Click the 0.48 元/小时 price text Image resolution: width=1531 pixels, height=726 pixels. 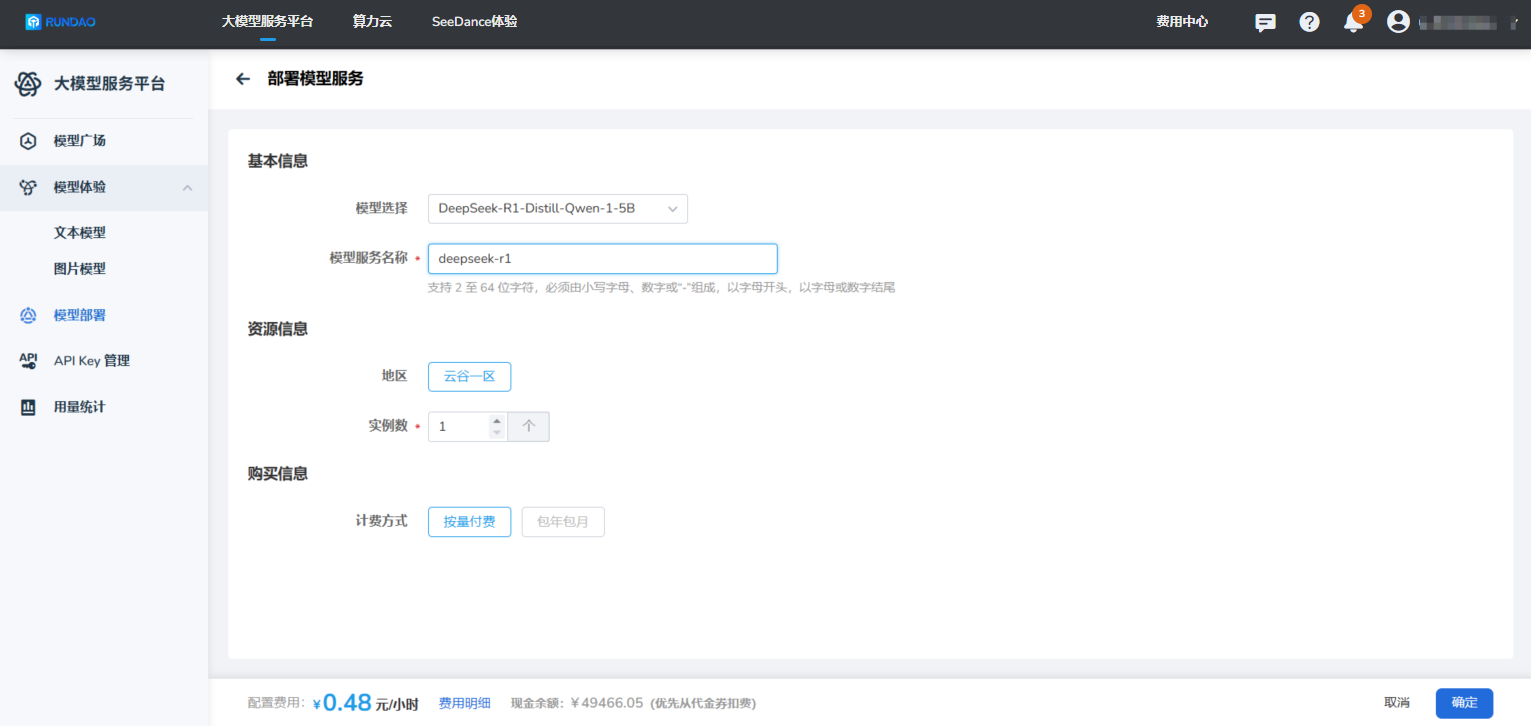365,703
